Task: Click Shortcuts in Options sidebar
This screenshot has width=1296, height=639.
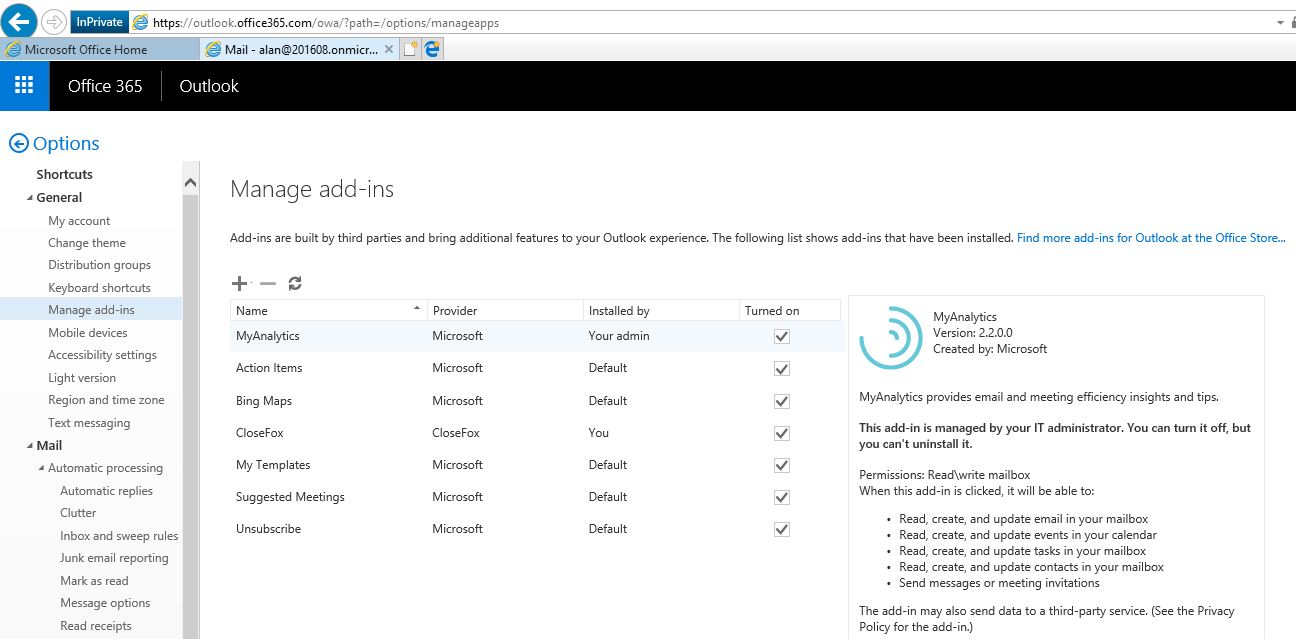Action: (64, 174)
